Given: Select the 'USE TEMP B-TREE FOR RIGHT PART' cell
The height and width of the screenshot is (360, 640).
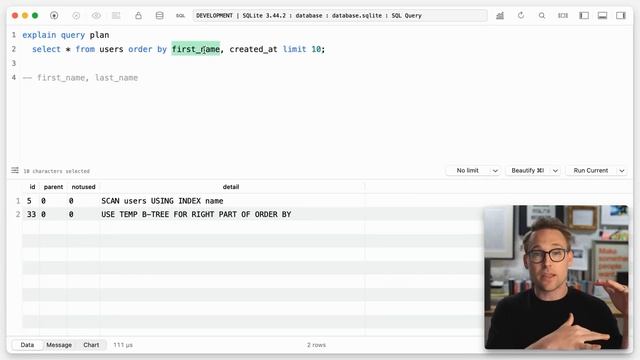Looking at the screenshot, I should pos(232,214).
